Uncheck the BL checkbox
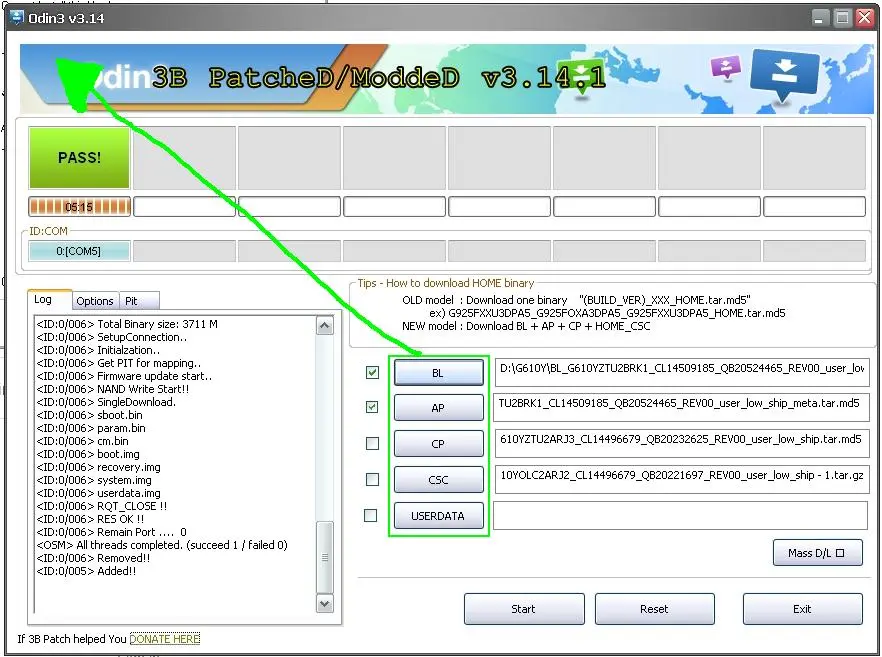Screen dimensions: 882x657 (372, 372)
